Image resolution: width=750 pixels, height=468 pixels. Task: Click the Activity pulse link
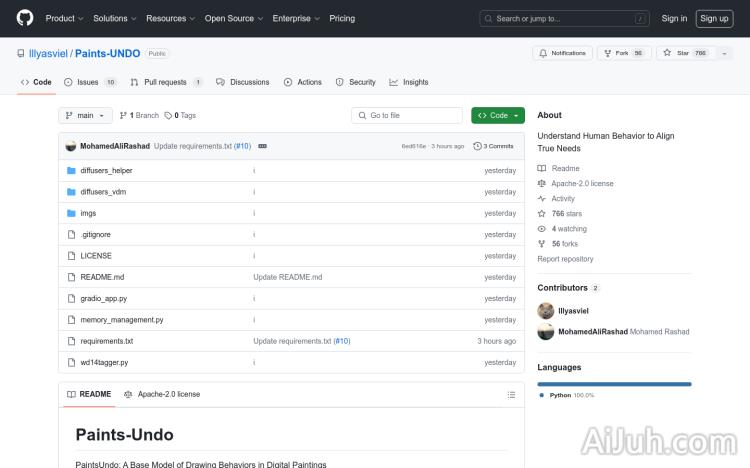(x=563, y=198)
